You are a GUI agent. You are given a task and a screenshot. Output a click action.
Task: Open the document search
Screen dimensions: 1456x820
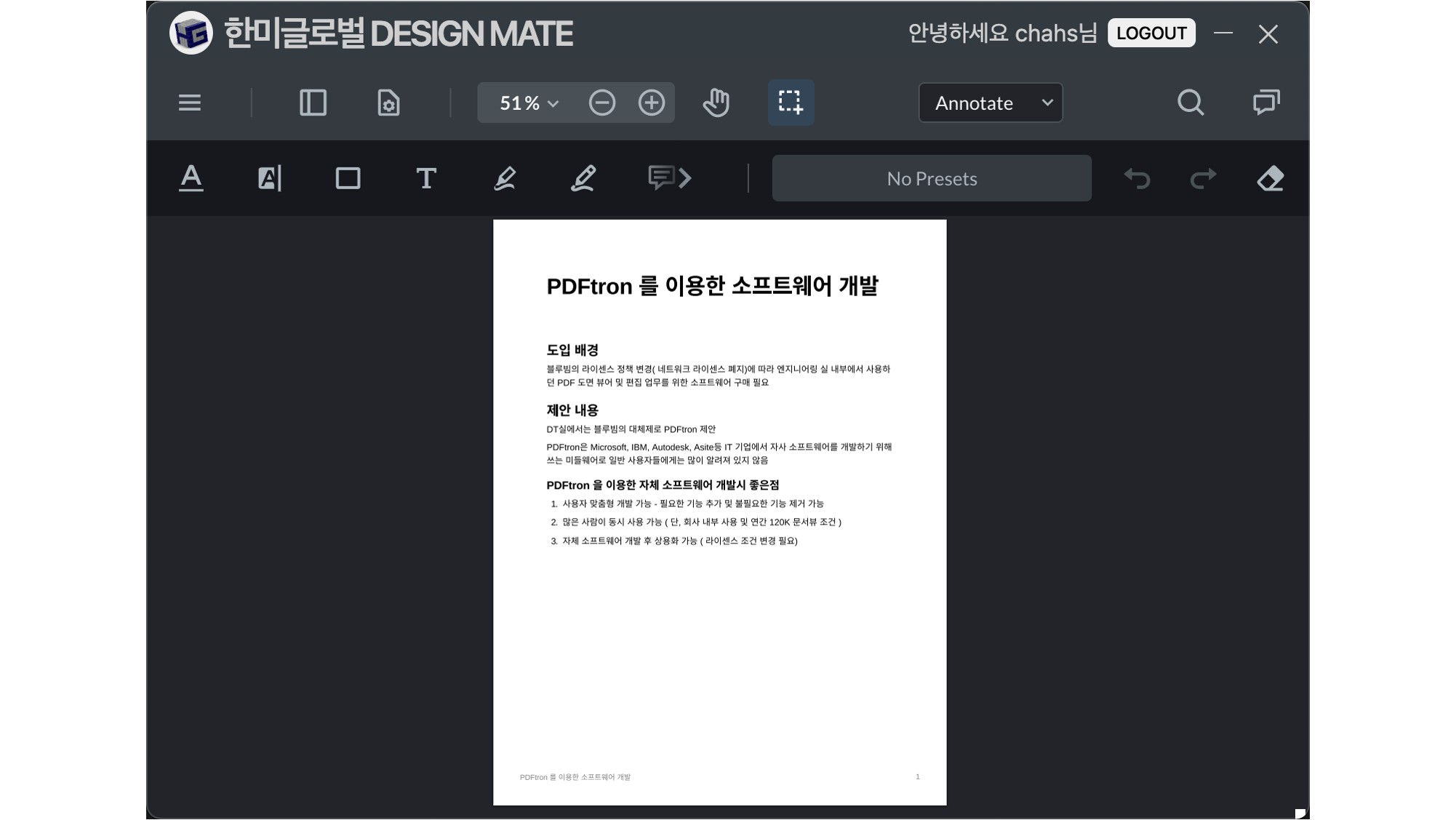click(1191, 103)
